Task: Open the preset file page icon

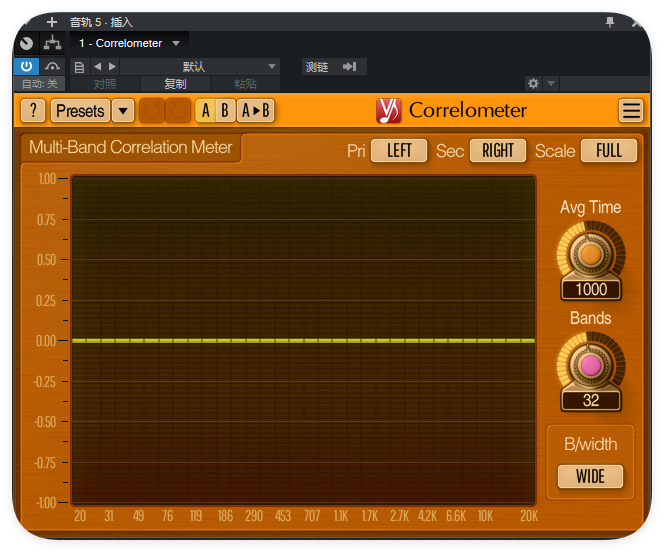Action: pos(79,67)
